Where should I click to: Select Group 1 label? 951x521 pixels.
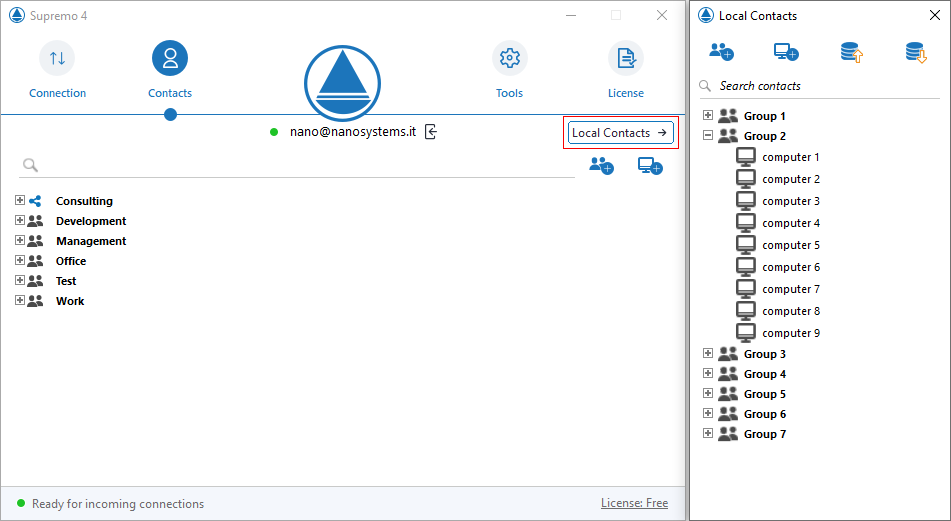coord(765,116)
